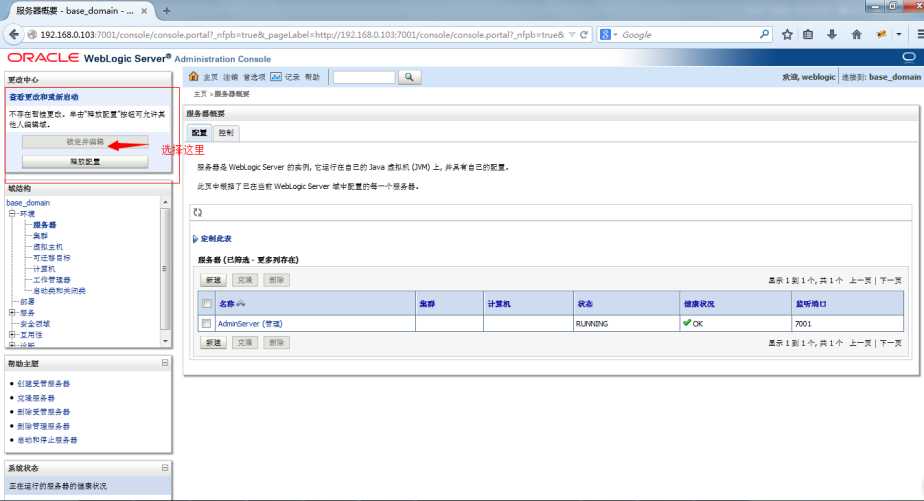Click the Oracle logo ring icon in header
924x501 pixels.
coord(909,57)
